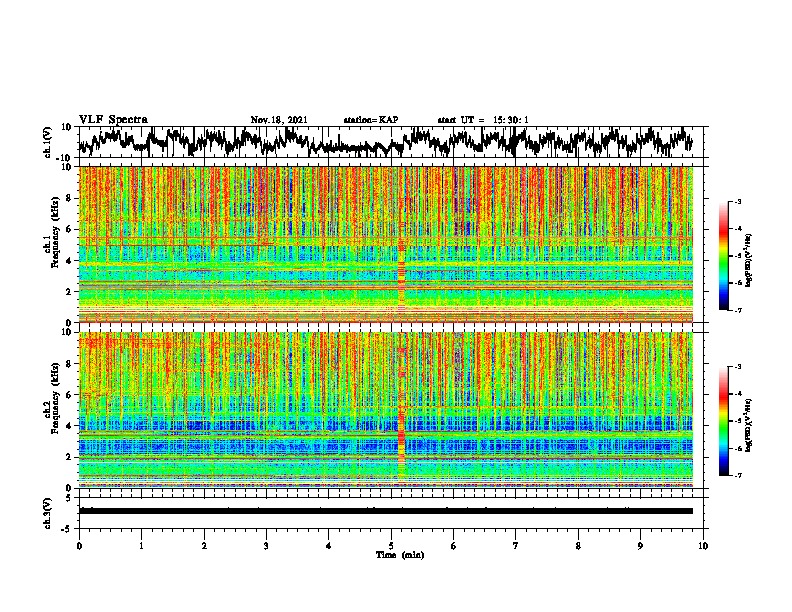
Task: Click the "-5" tick on ch.3(V) axis
Action: (67, 529)
